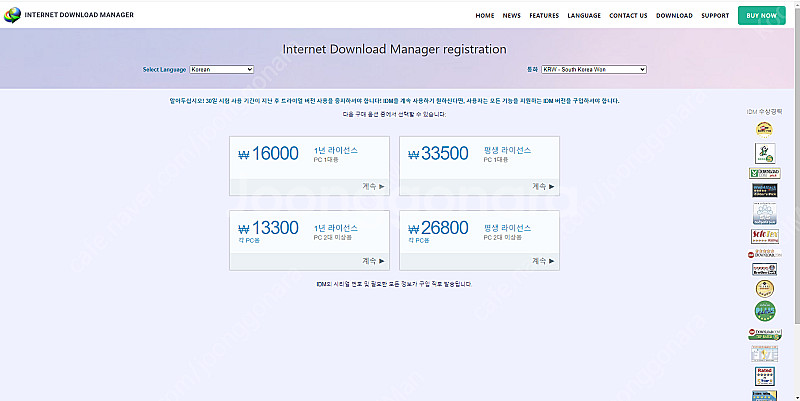The image size is (800, 401).
Task: Continue with the ₩13300 one-year multi-PC license
Action: coord(373,261)
